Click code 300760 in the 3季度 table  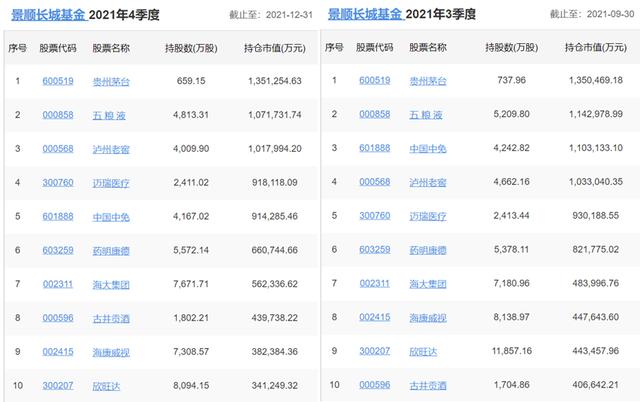pos(375,216)
